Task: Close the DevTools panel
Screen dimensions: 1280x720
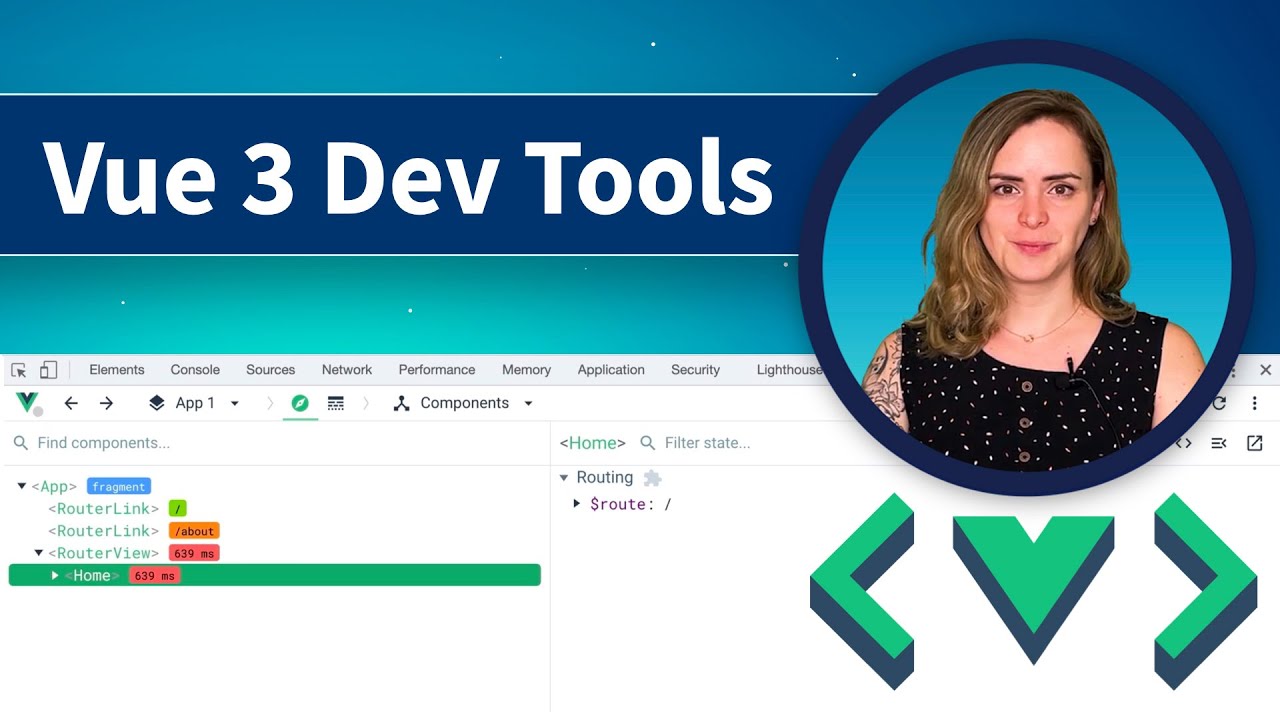Action: 1265,370
